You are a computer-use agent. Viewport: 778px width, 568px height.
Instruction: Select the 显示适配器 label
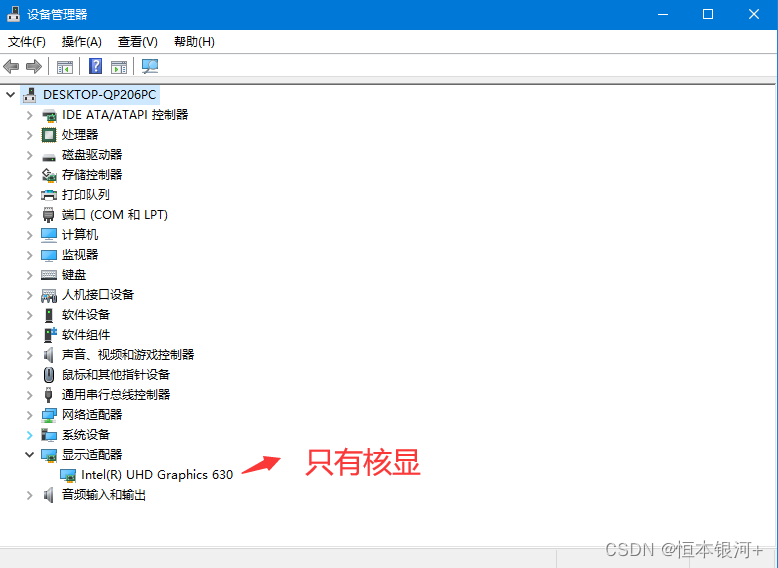tap(92, 454)
